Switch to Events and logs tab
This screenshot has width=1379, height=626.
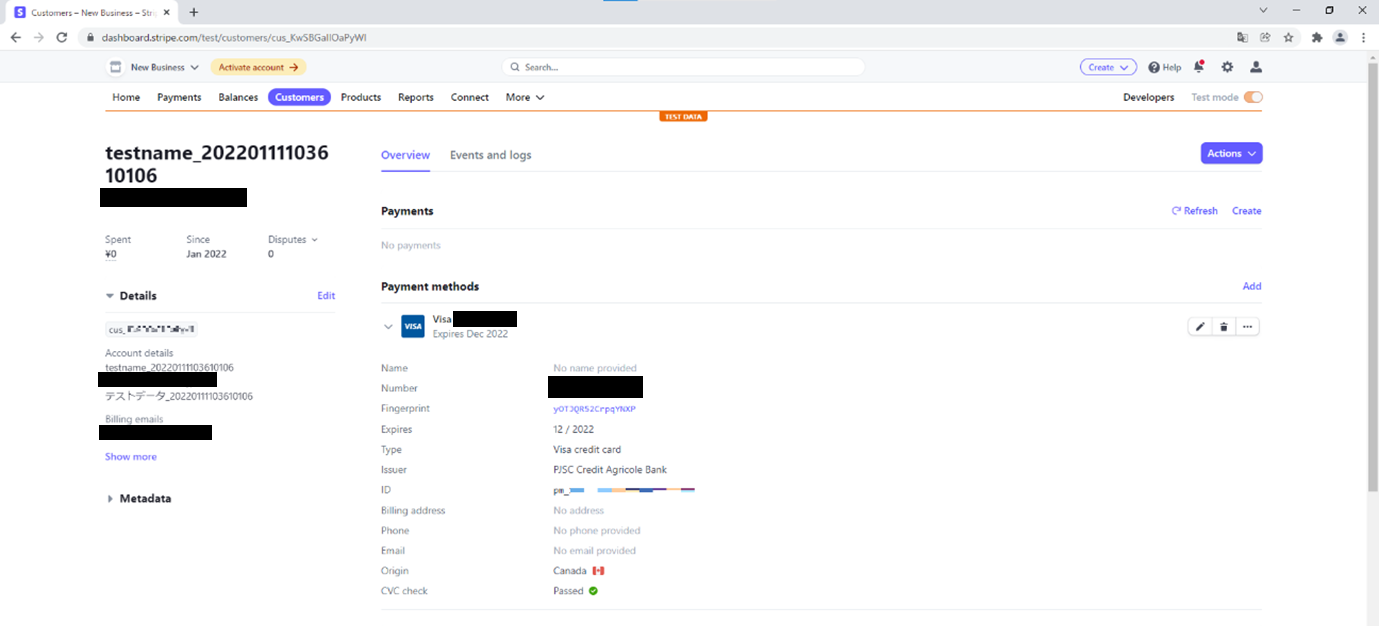point(490,155)
